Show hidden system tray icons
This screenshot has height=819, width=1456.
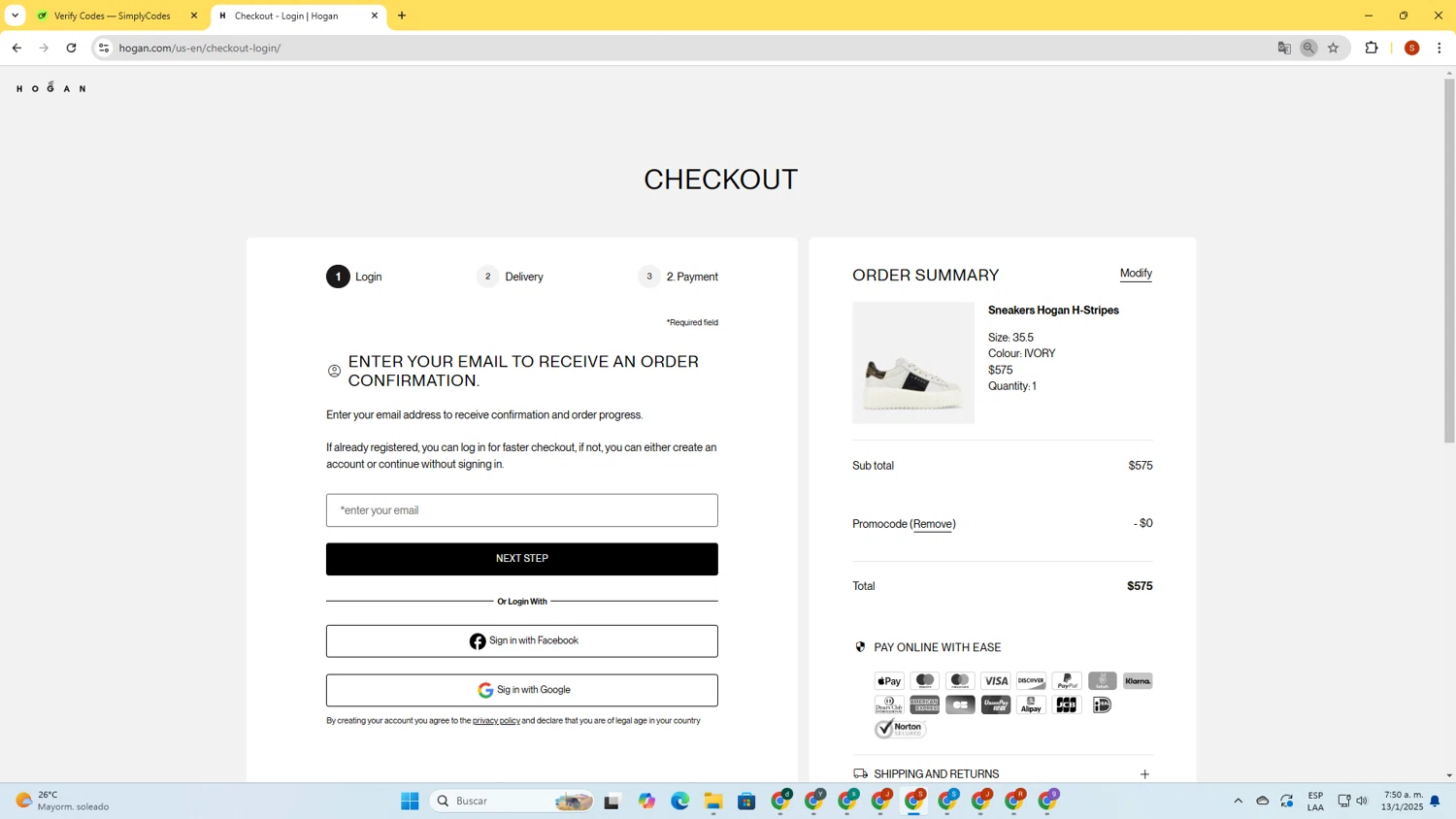pyautogui.click(x=1238, y=801)
